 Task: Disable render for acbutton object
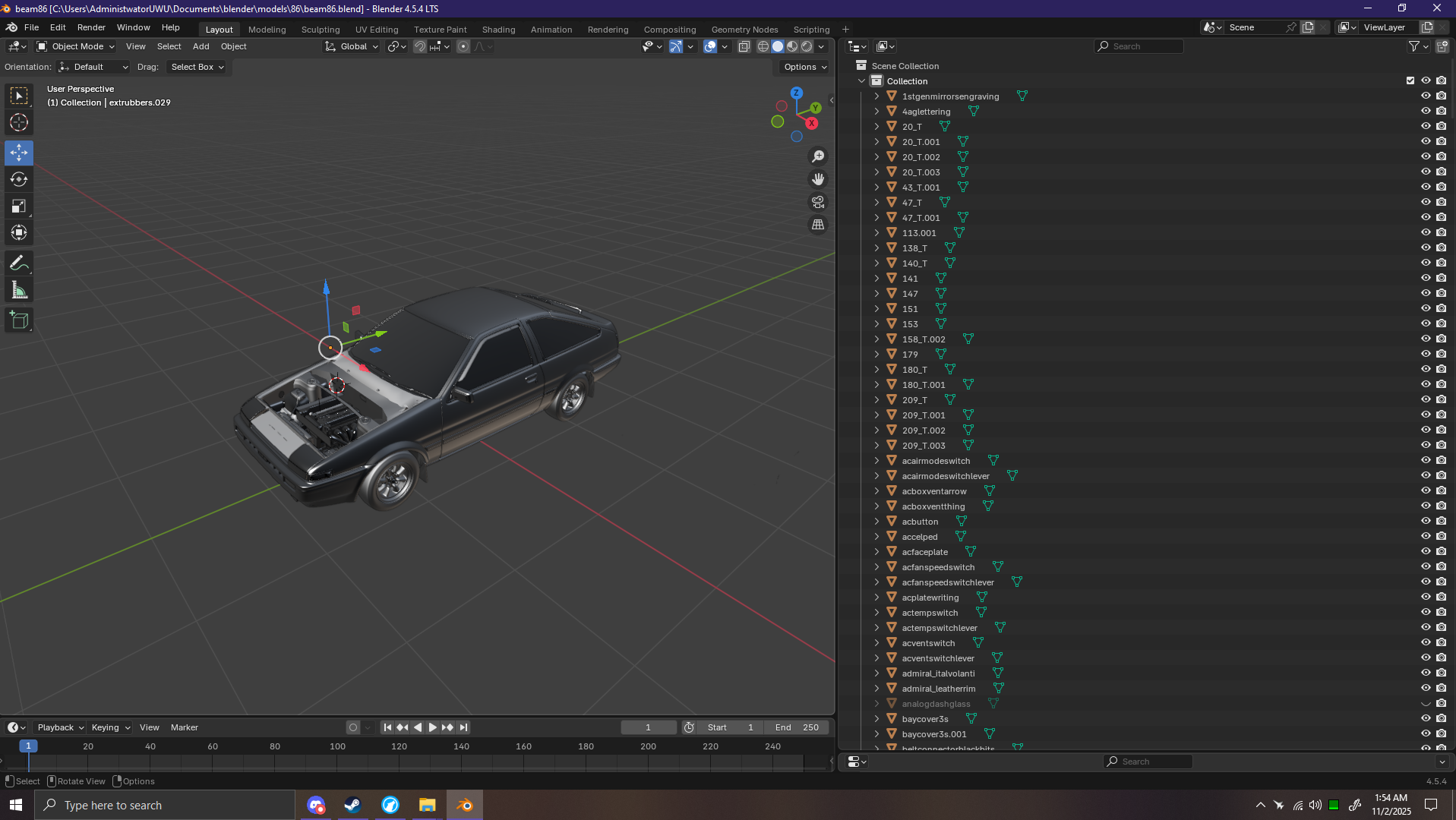click(x=1441, y=521)
